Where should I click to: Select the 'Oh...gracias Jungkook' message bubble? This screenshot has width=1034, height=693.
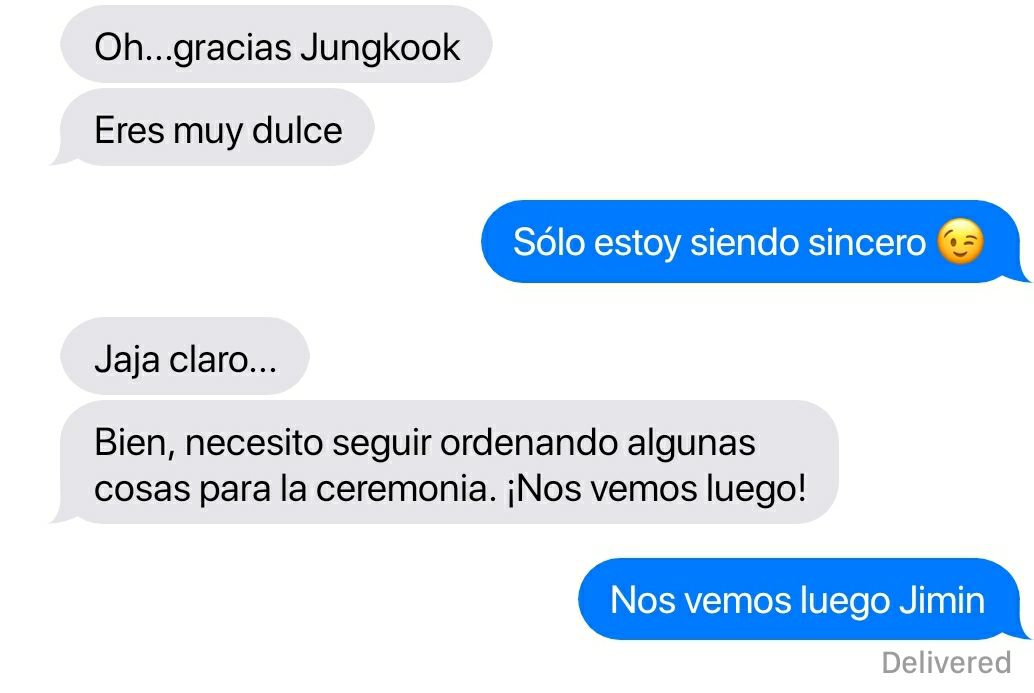pyautogui.click(x=276, y=45)
